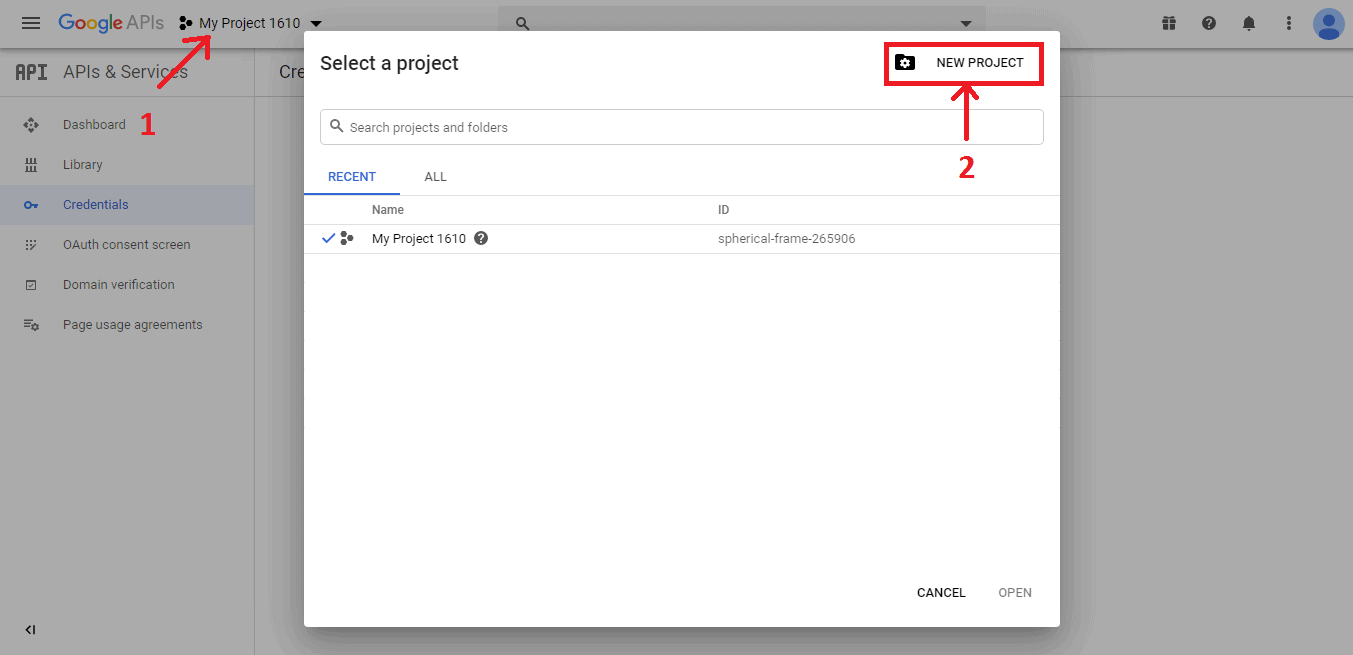Click the Select a project title
The height and width of the screenshot is (655, 1353).
coord(389,63)
